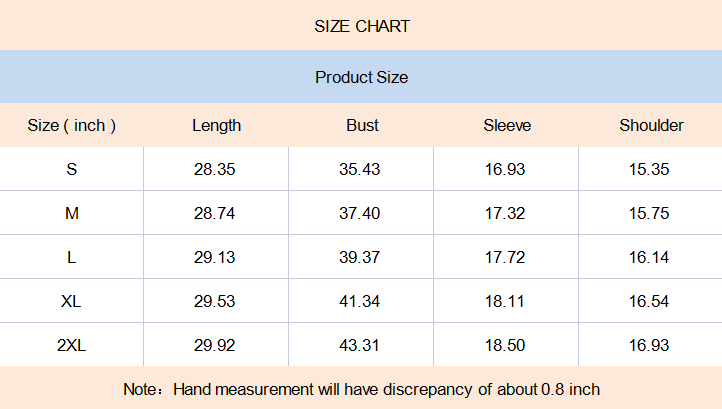This screenshot has width=722, height=409.
Task: Click the 17.72 sleeve value
Action: [505, 257]
